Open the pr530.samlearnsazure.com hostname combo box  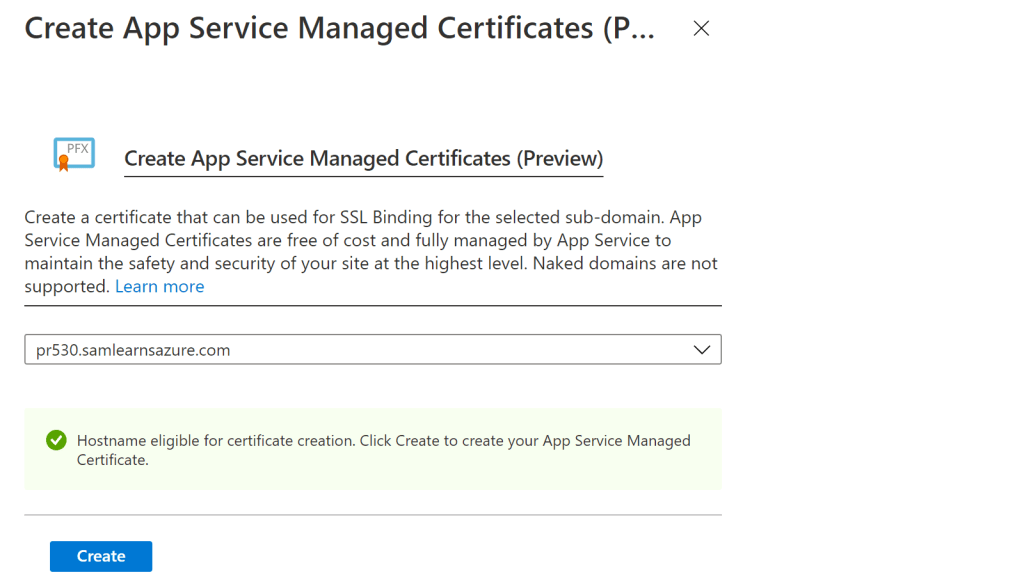click(x=372, y=350)
